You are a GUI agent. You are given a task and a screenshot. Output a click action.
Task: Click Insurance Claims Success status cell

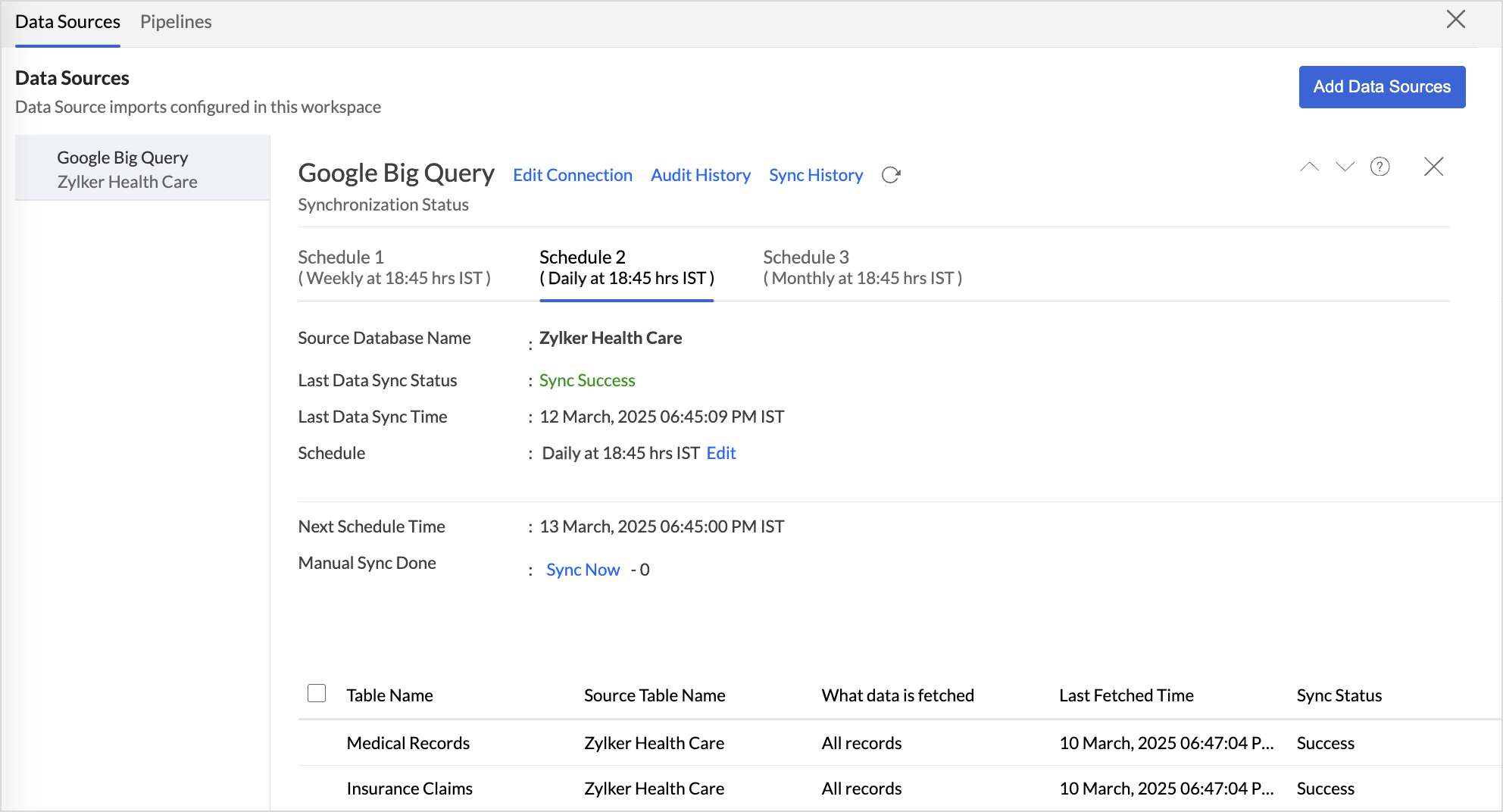1325,789
